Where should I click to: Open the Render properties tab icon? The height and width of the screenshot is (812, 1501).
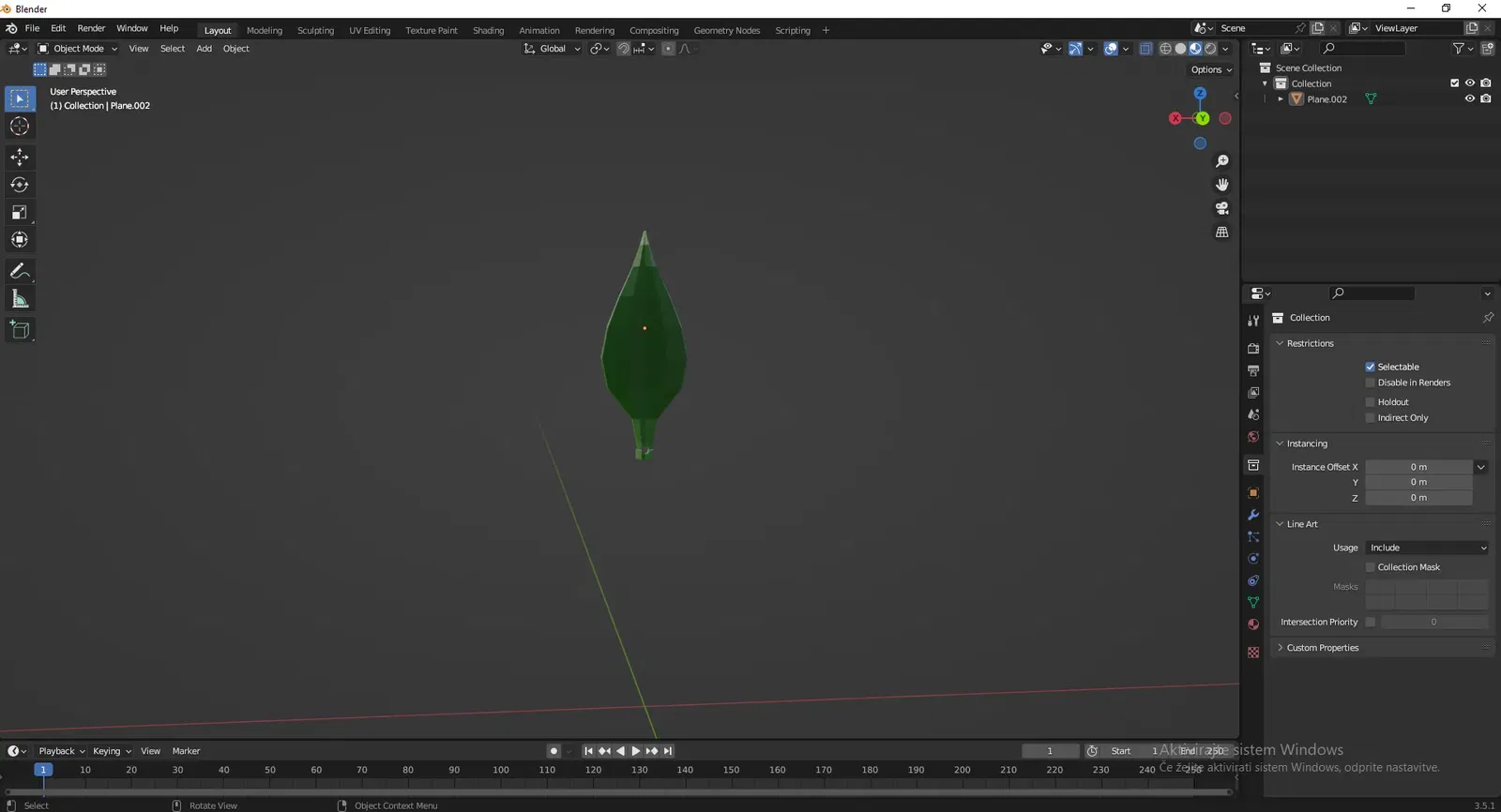pos(1253,348)
